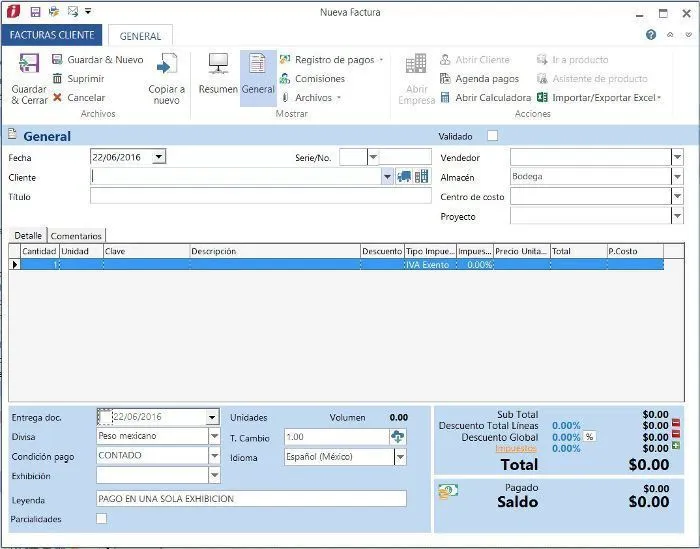Expand the Vendedor dropdown
Image resolution: width=700 pixels, height=549 pixels.
(x=677, y=157)
